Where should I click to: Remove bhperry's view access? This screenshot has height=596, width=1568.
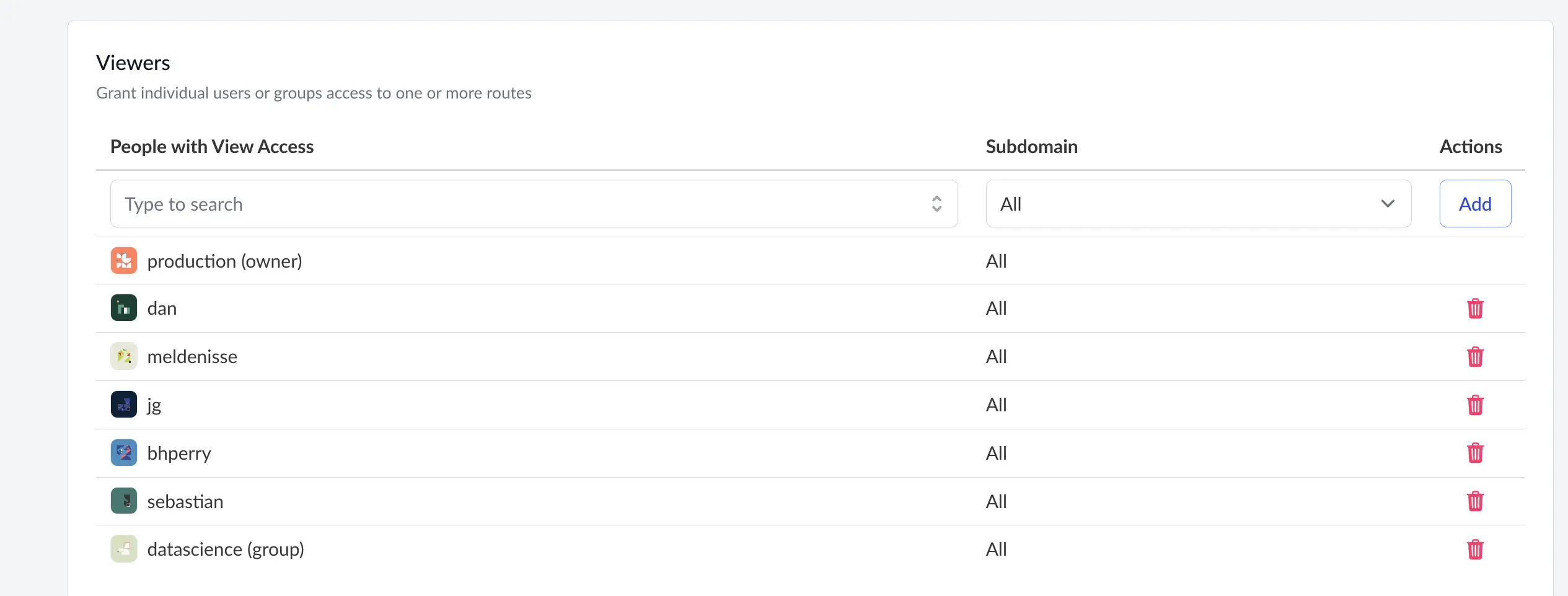(x=1475, y=453)
